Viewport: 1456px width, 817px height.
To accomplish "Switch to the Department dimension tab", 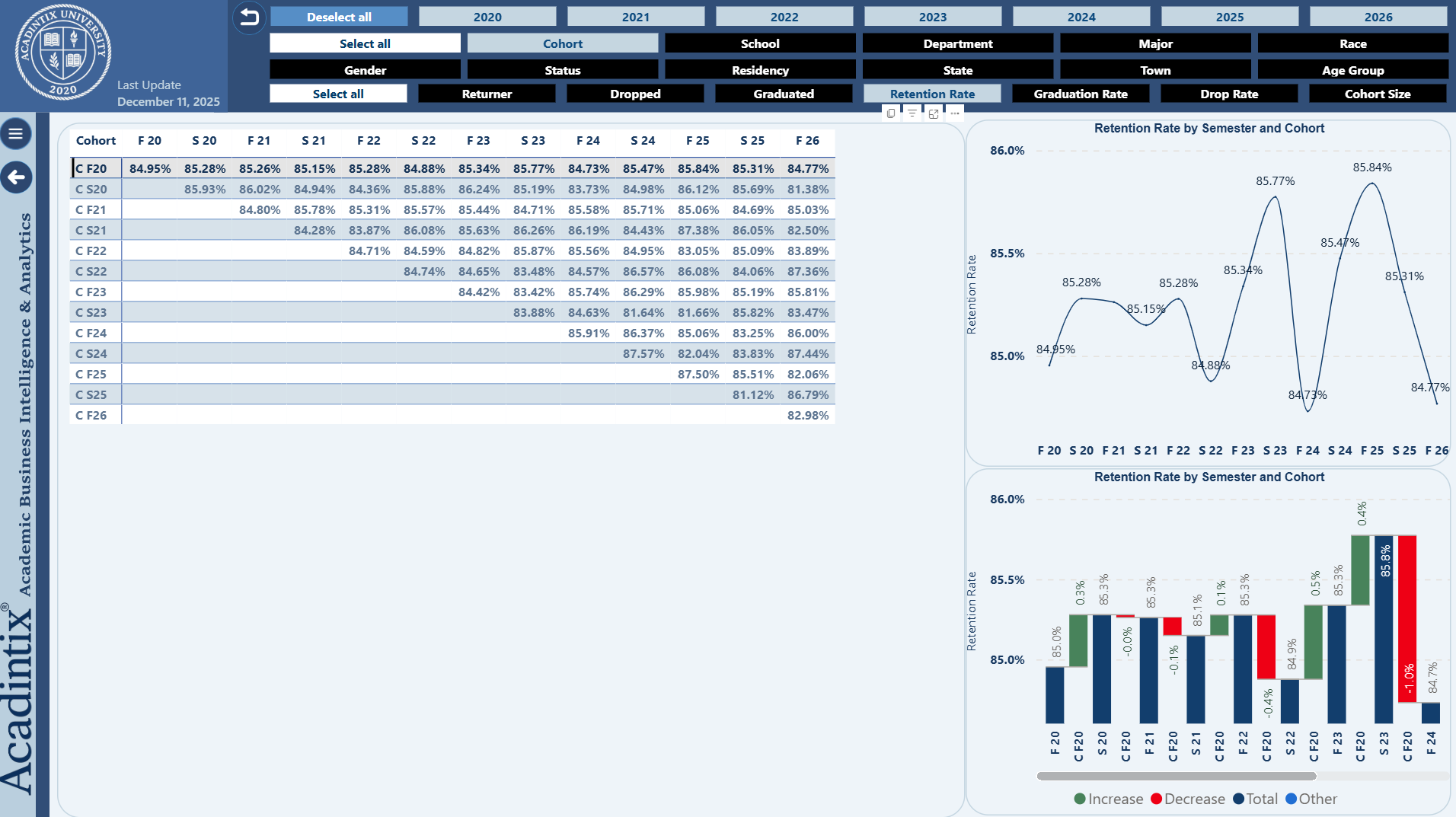I will pyautogui.click(x=957, y=43).
